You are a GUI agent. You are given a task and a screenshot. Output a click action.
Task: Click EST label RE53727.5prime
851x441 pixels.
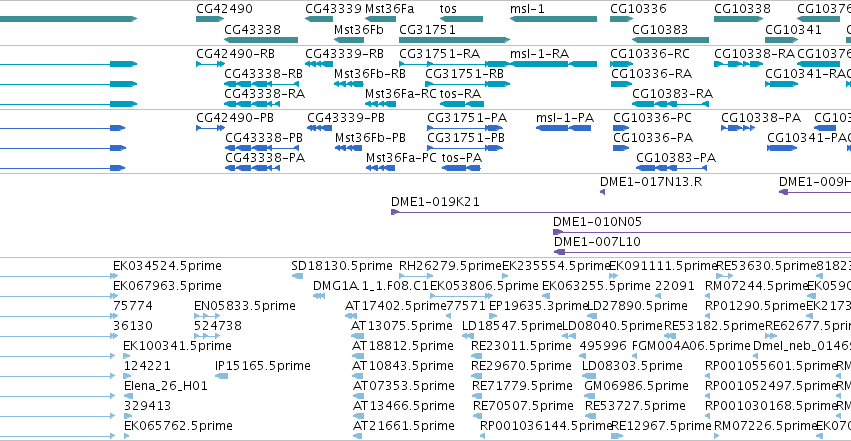click(x=635, y=406)
